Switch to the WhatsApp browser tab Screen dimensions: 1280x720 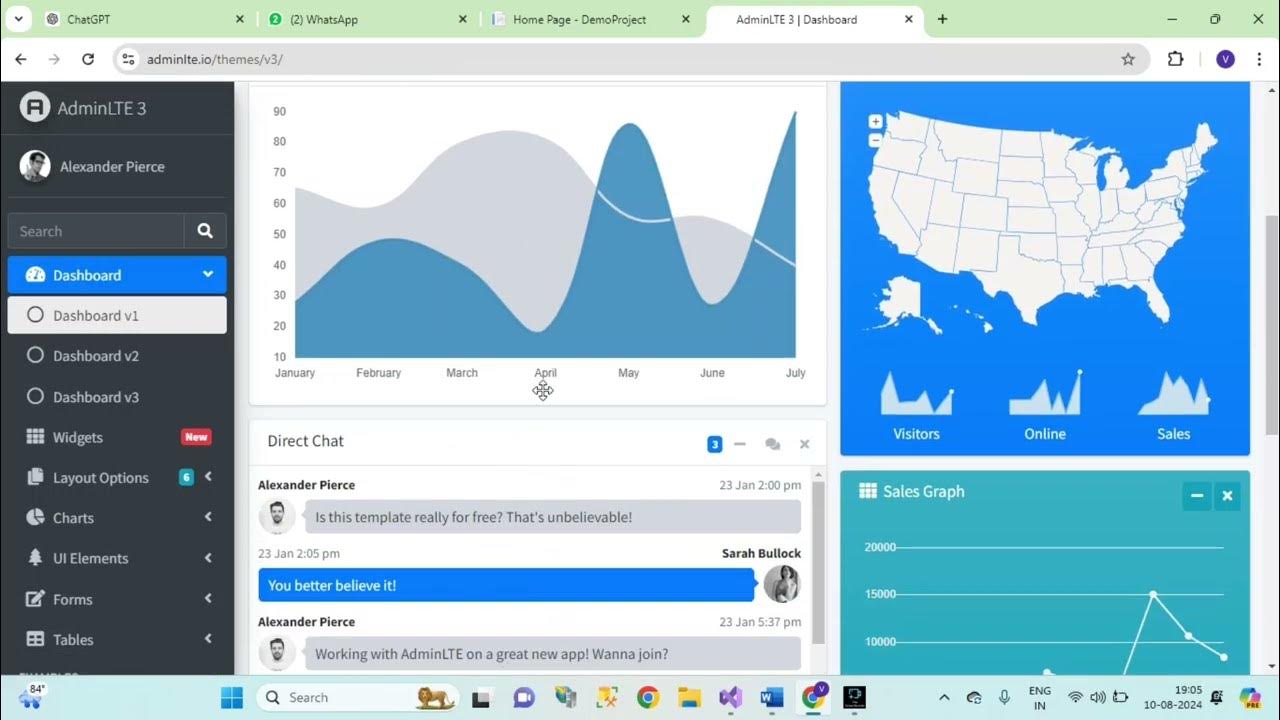(368, 19)
